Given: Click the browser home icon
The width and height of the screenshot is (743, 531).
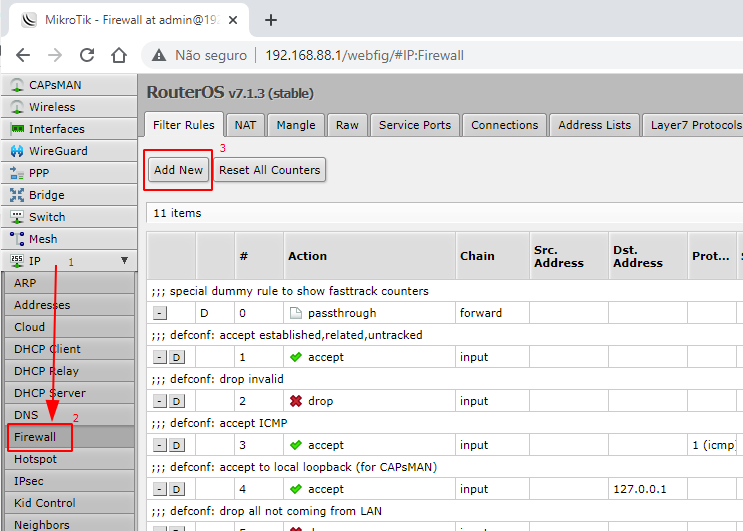Looking at the screenshot, I should tap(119, 55).
